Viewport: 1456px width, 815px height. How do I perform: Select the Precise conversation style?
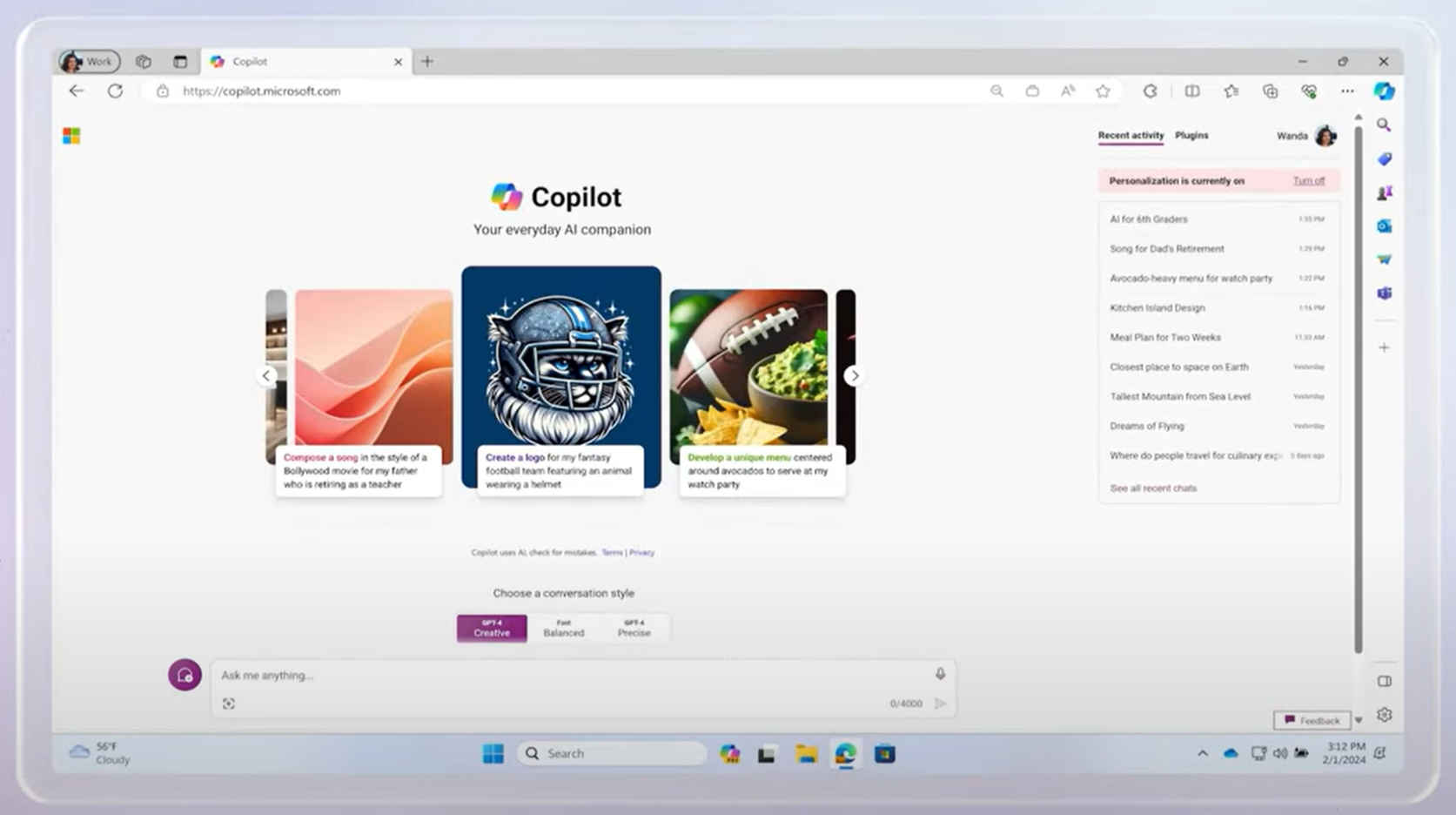(634, 628)
